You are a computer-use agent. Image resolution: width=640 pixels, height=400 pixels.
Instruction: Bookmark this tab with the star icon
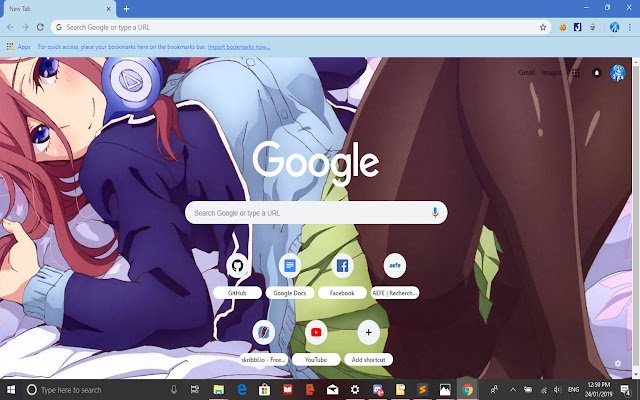tap(543, 27)
